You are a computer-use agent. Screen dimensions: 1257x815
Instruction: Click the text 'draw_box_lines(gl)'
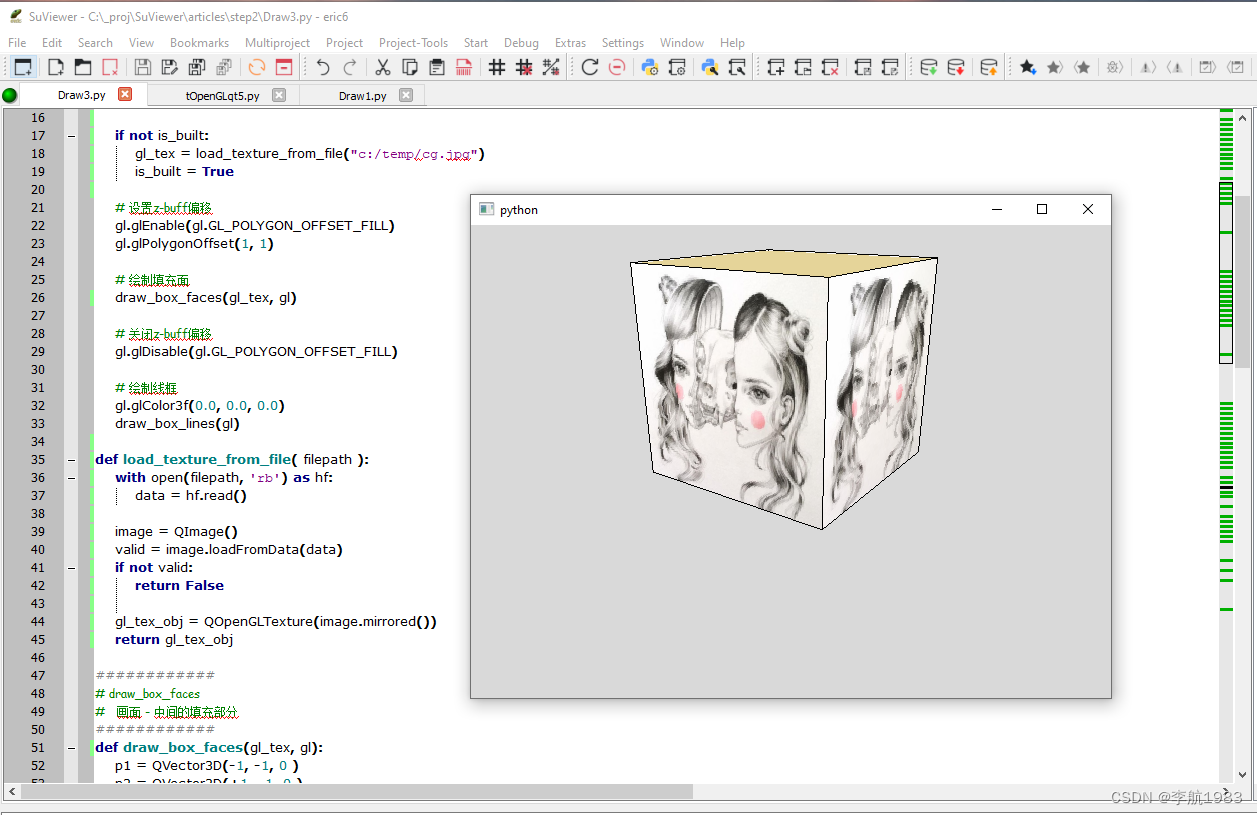coord(177,424)
